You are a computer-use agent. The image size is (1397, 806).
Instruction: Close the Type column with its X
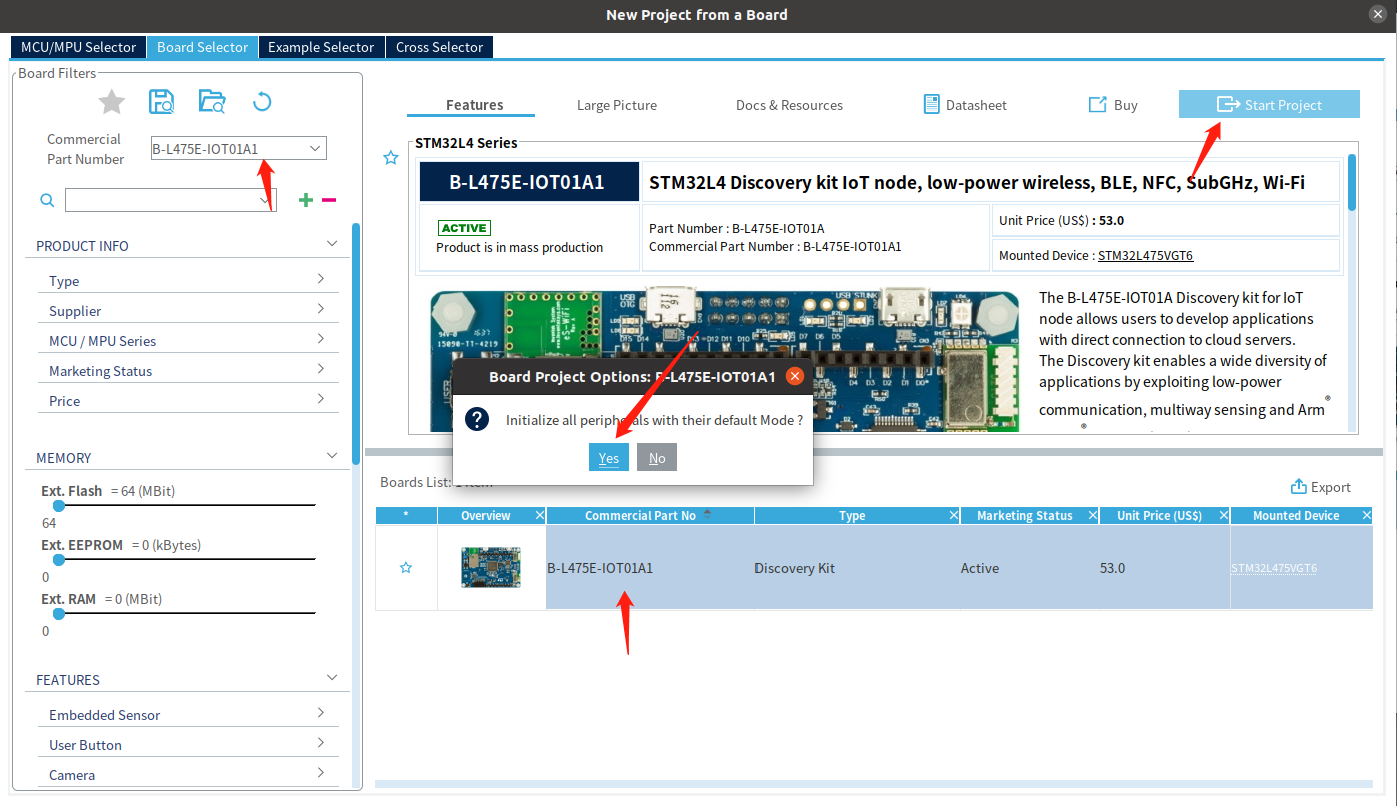954,515
